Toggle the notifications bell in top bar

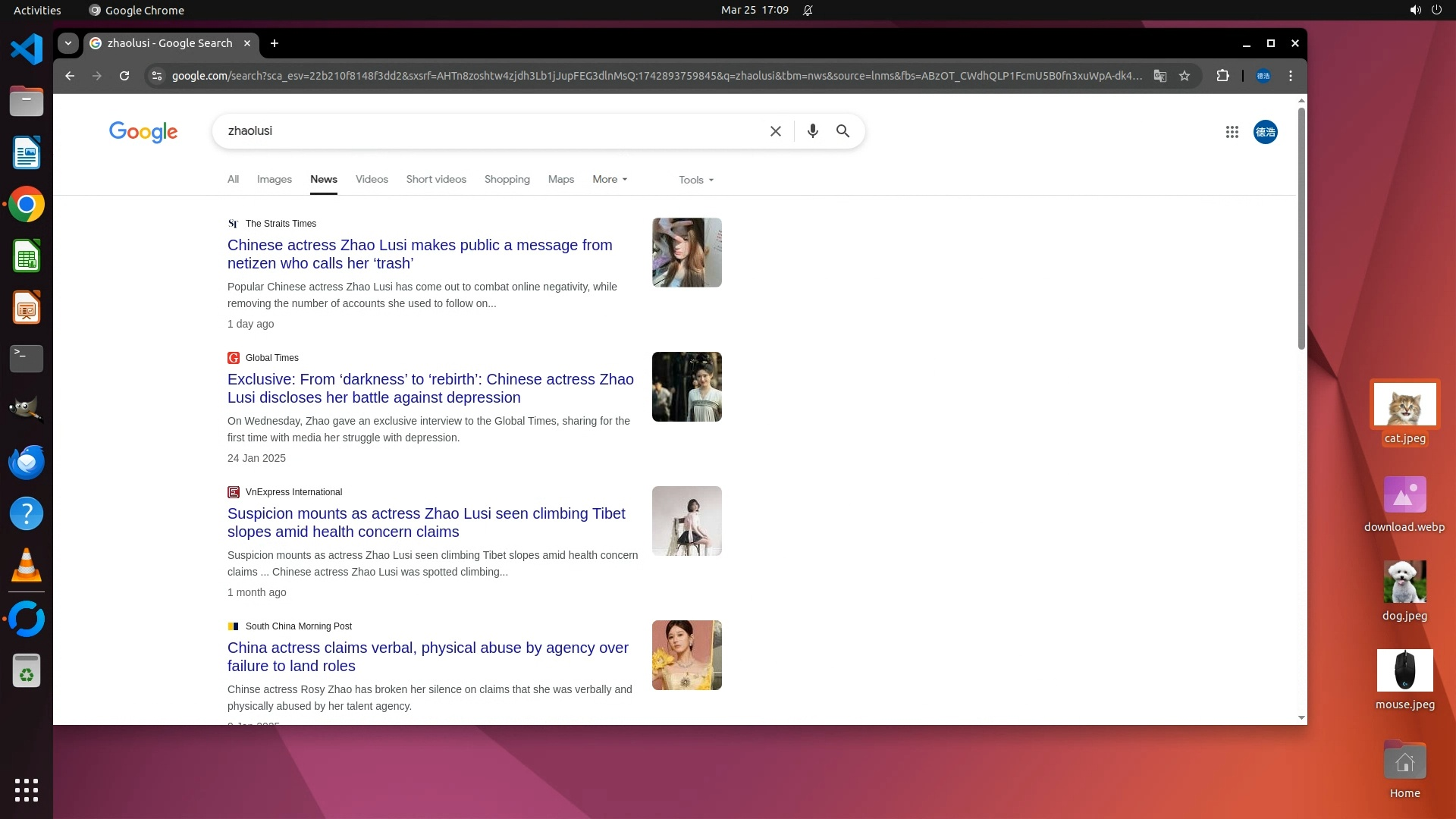808,11
